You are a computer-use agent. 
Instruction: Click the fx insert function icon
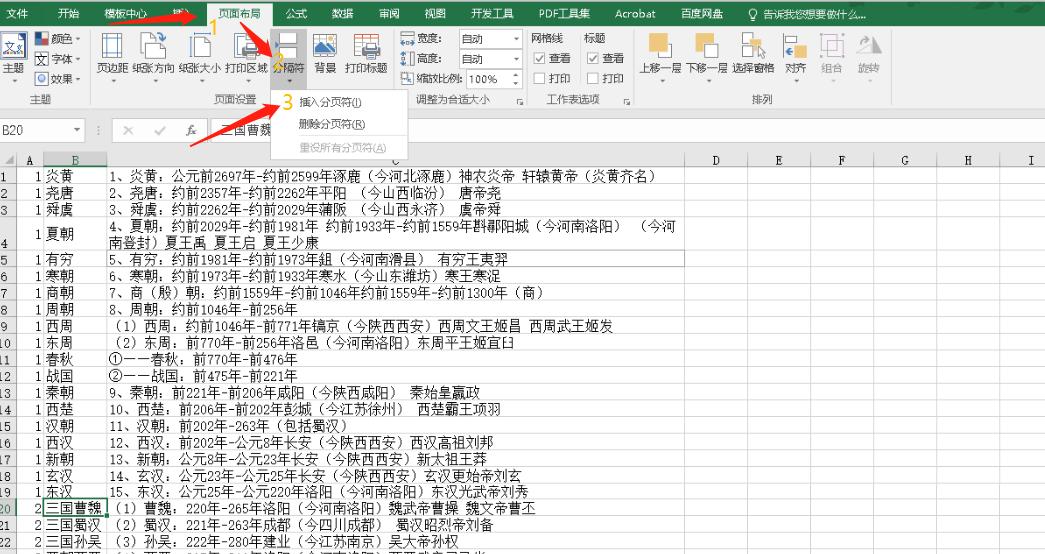point(191,131)
